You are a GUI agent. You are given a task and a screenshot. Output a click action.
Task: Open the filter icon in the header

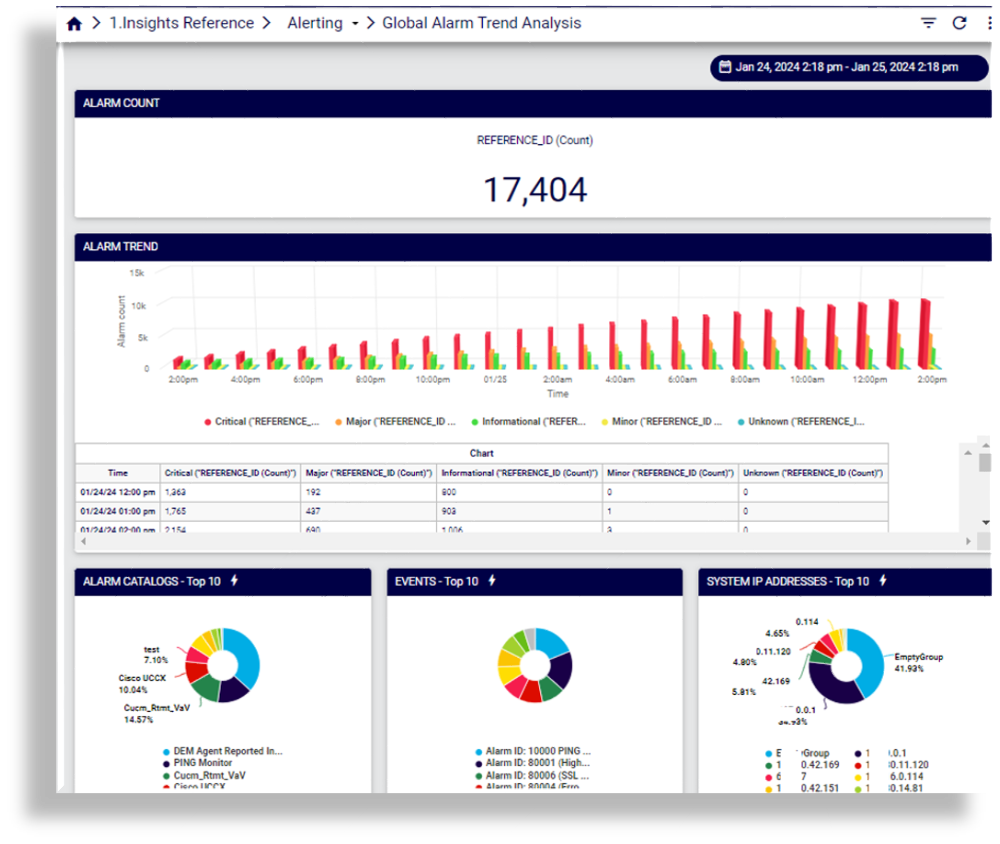[x=928, y=23]
